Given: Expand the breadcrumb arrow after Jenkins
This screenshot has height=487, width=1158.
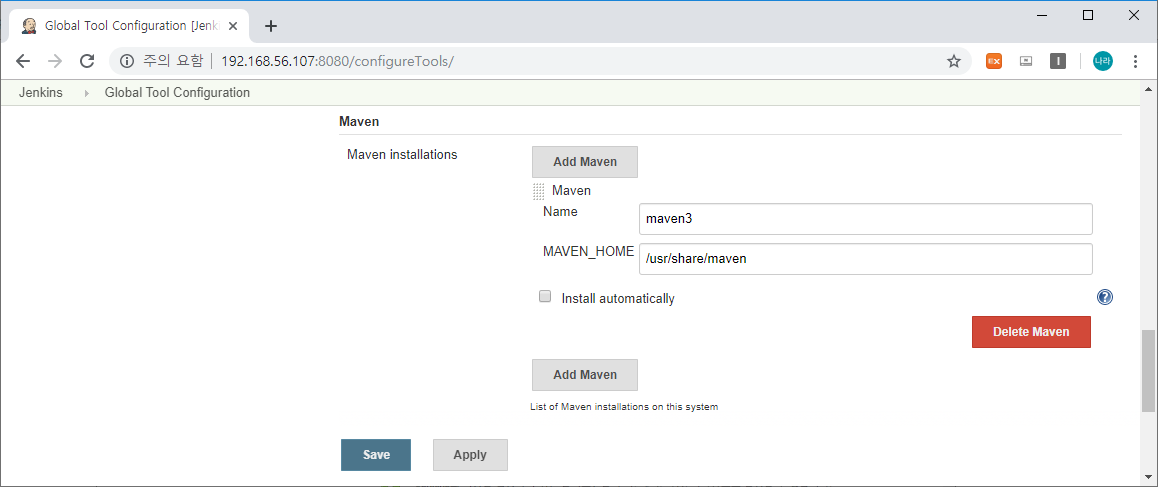Looking at the screenshot, I should (x=86, y=94).
